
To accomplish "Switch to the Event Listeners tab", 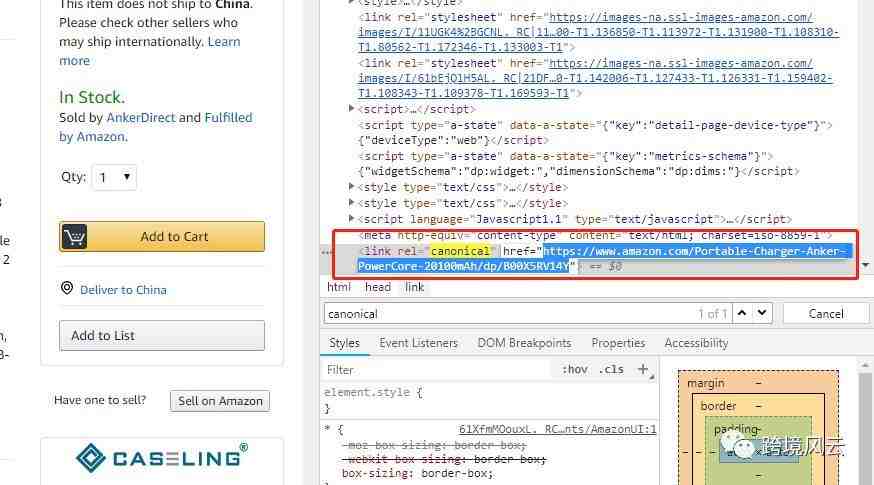I will (x=419, y=343).
